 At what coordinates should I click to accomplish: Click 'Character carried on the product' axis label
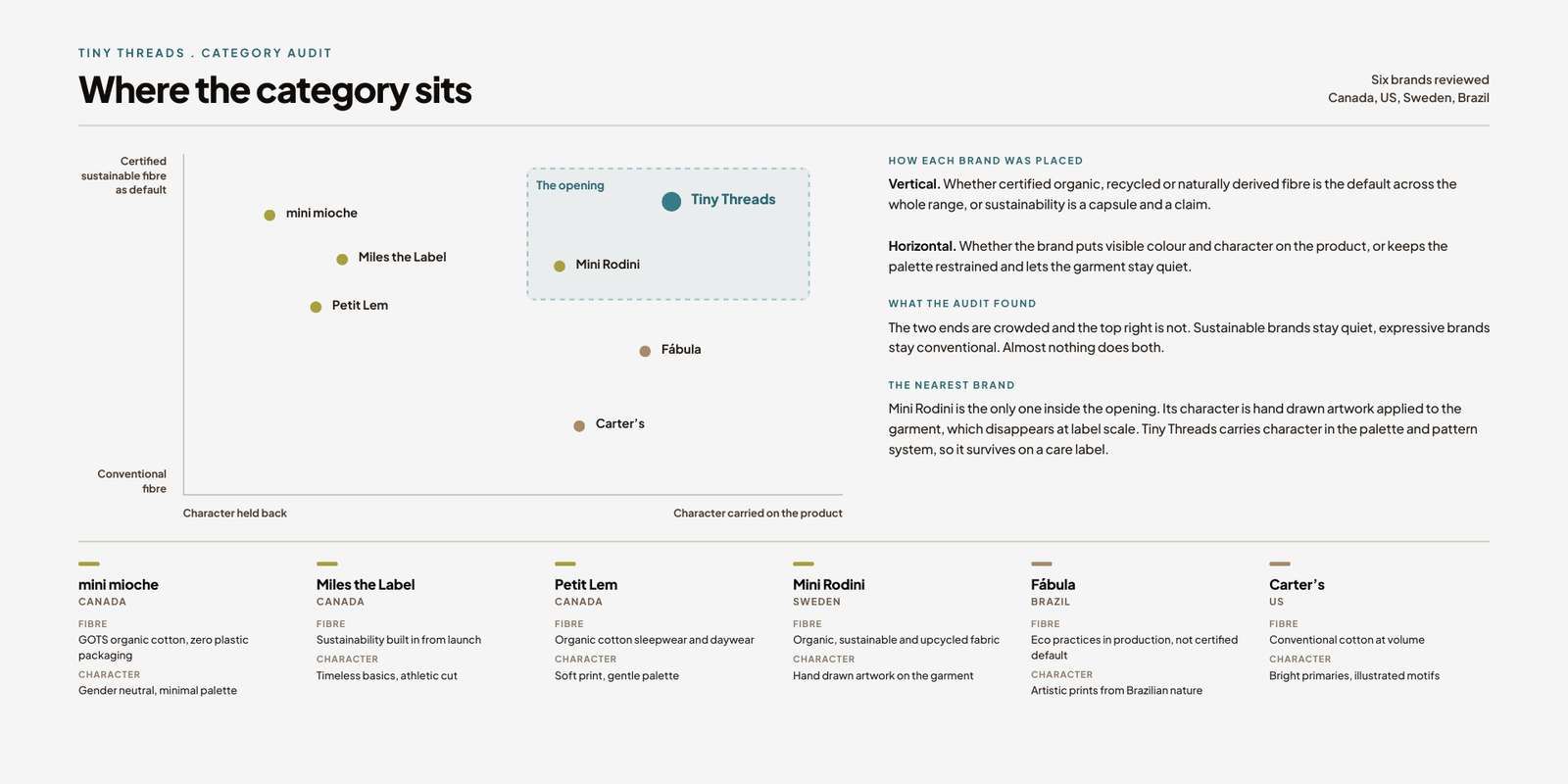758,514
